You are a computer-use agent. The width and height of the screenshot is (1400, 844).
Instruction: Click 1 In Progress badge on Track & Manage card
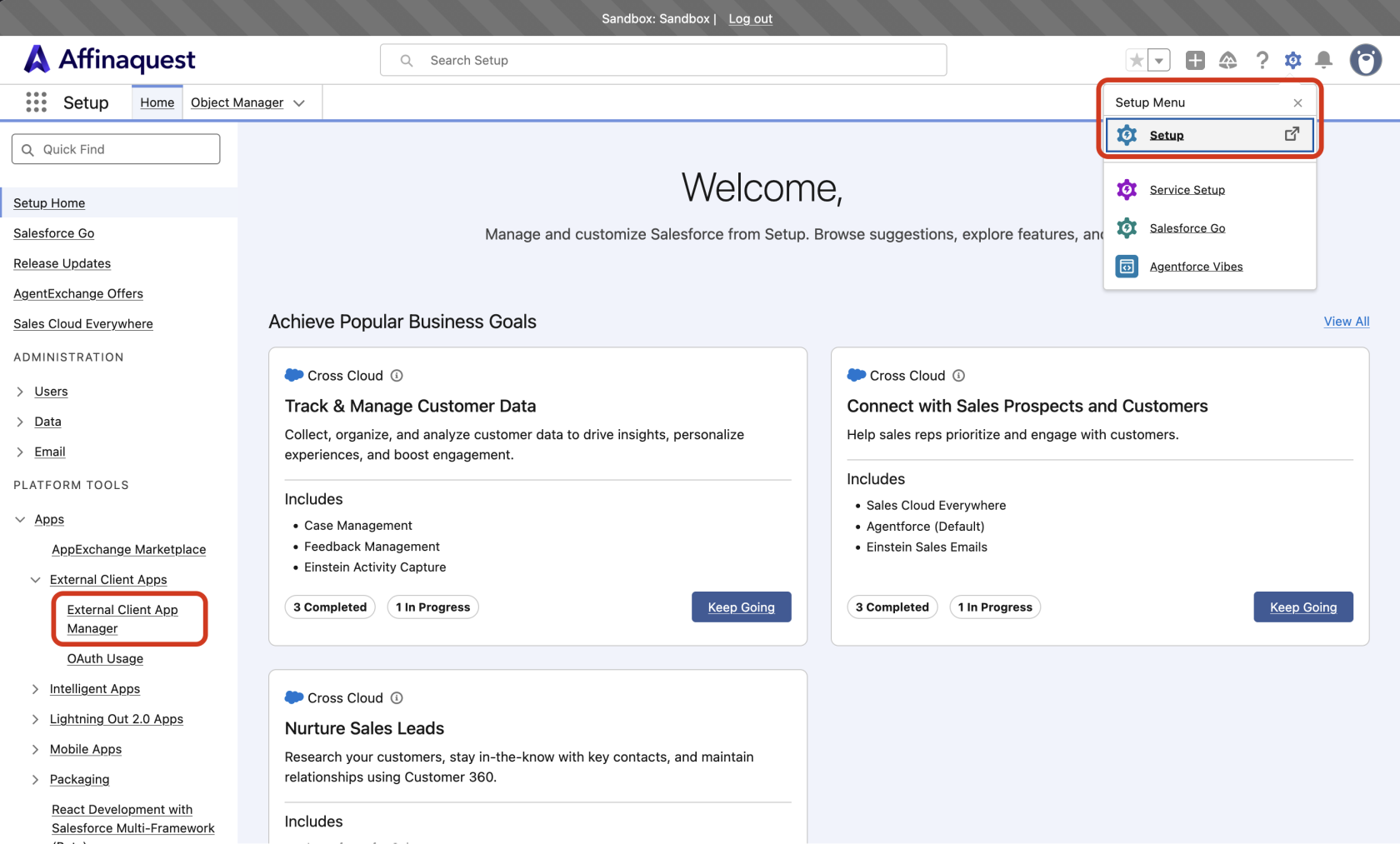pos(433,607)
